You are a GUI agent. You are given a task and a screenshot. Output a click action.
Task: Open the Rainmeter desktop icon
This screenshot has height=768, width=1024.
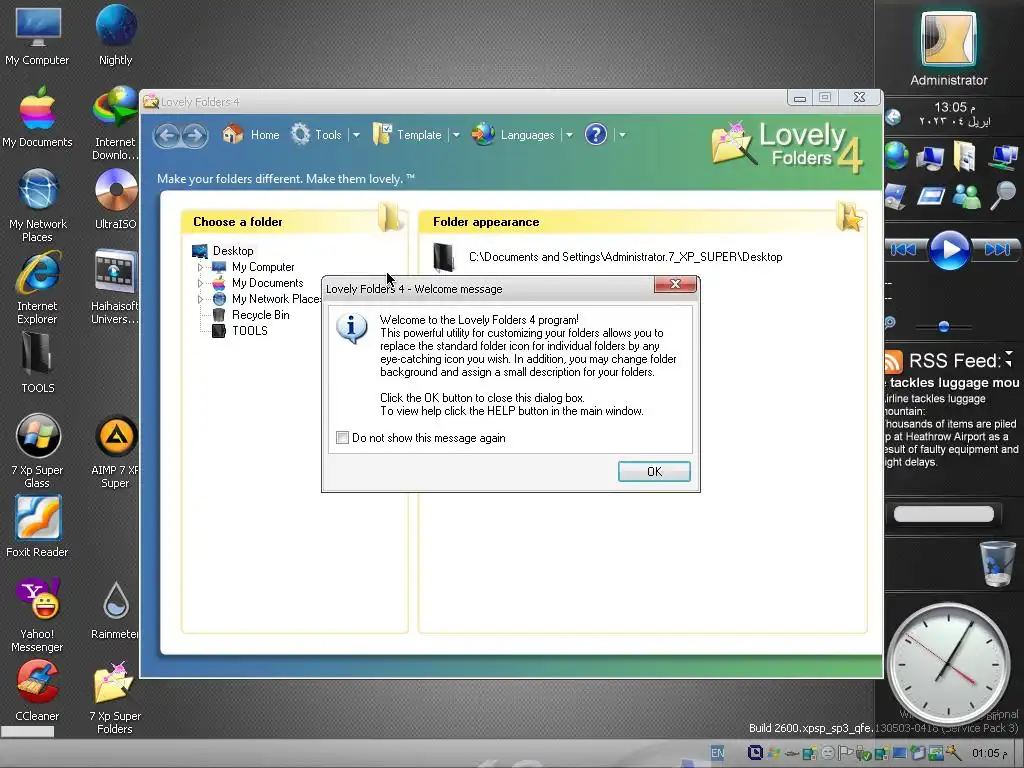[116, 610]
